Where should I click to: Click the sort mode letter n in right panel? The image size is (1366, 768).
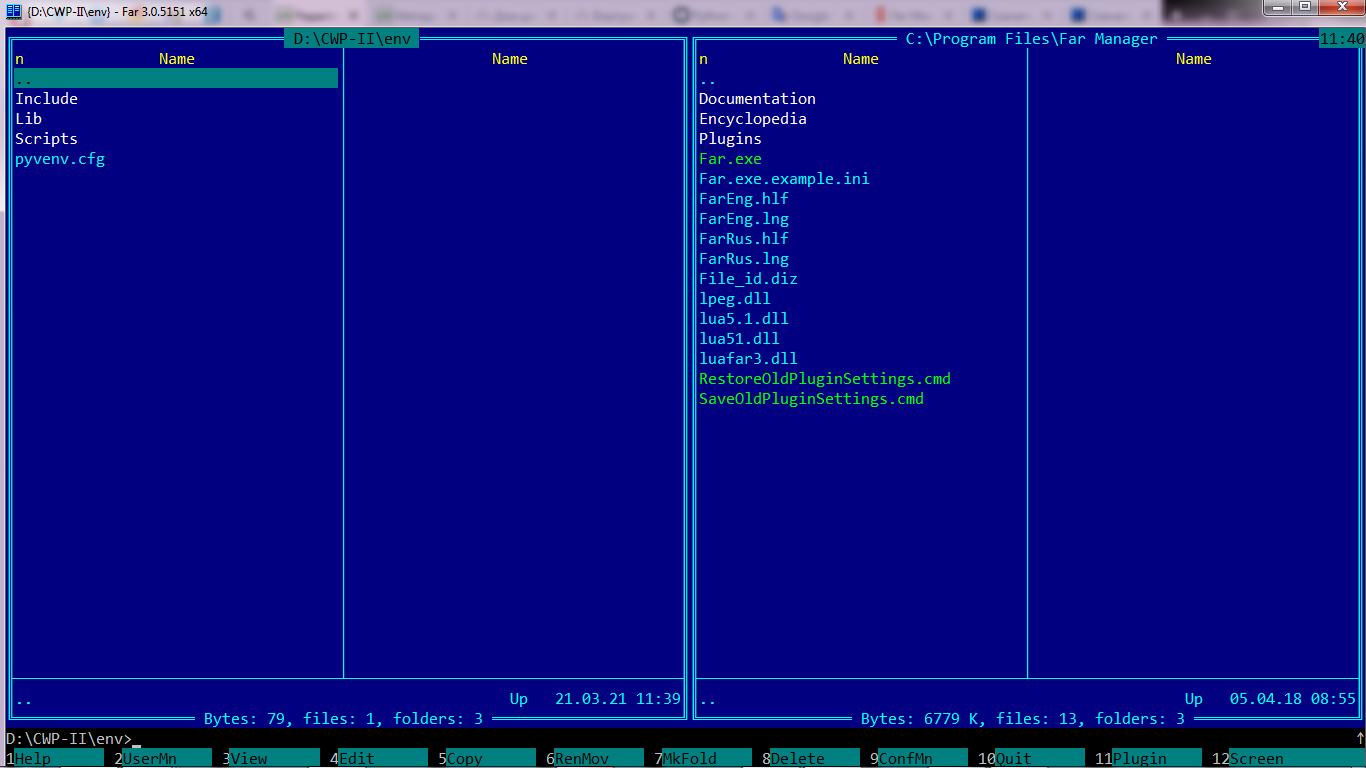click(x=703, y=59)
